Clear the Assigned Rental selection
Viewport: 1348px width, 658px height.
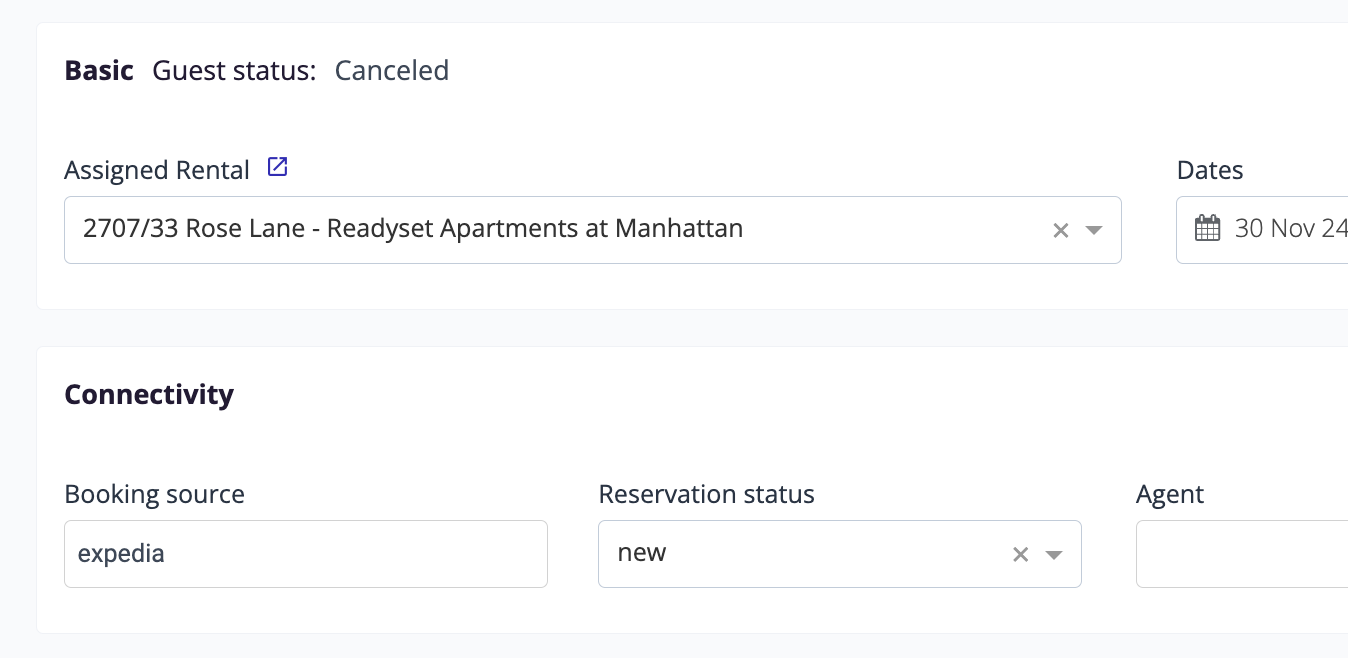click(1061, 231)
